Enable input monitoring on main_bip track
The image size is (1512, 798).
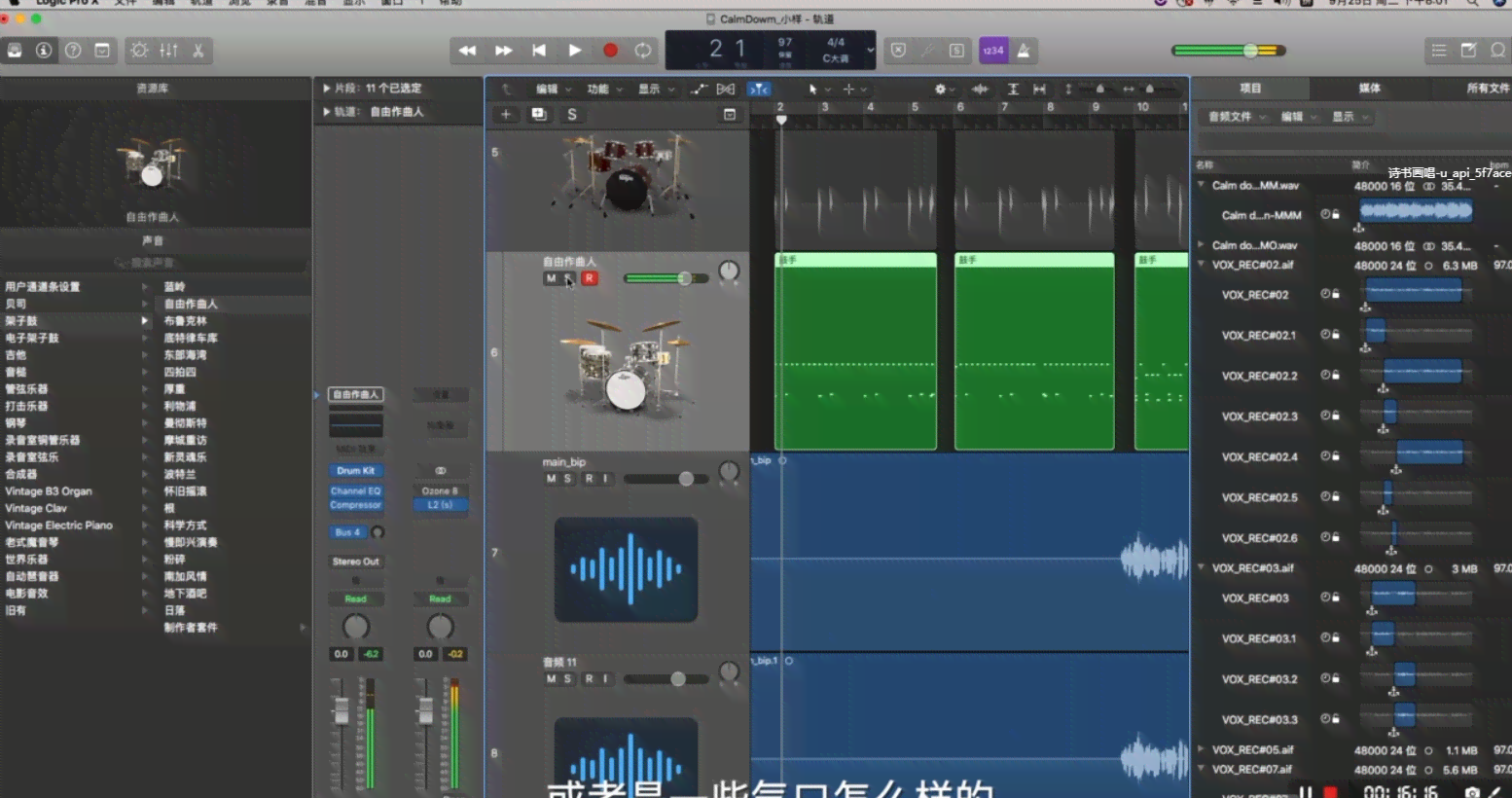point(605,479)
